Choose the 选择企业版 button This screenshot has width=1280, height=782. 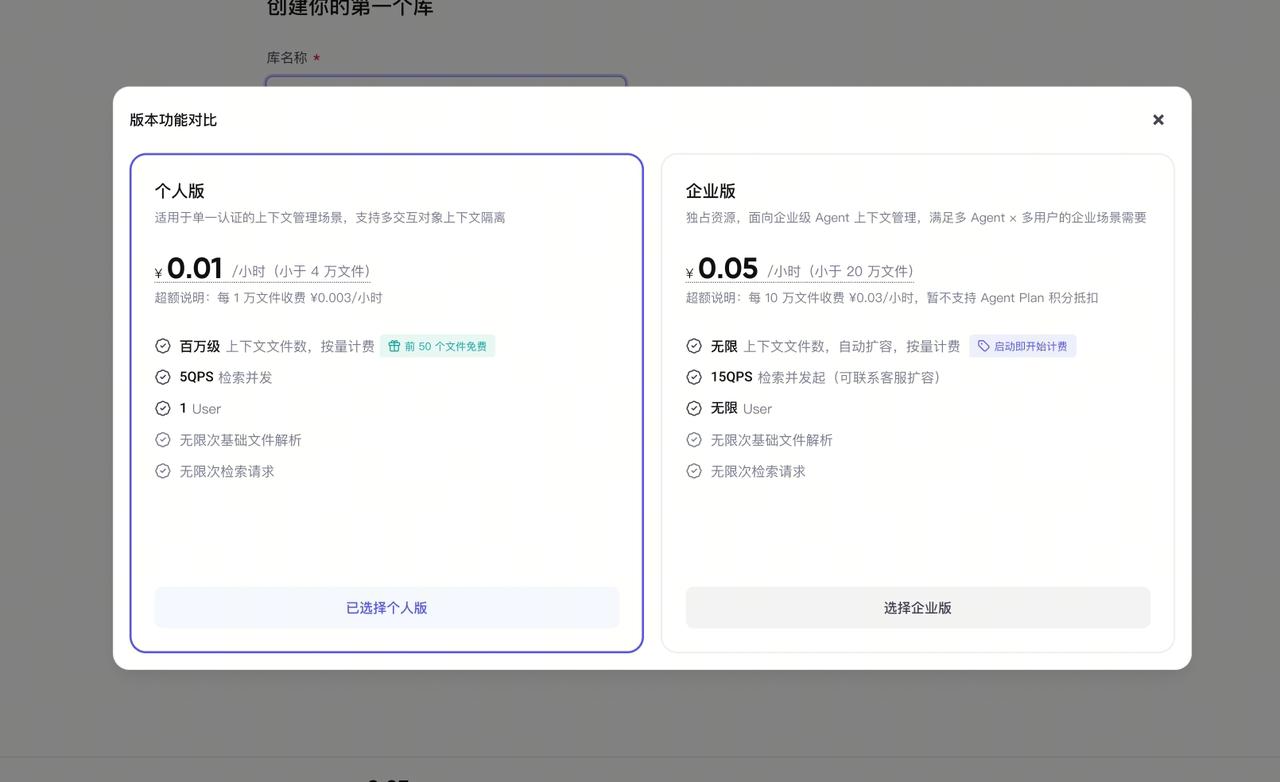[918, 608]
